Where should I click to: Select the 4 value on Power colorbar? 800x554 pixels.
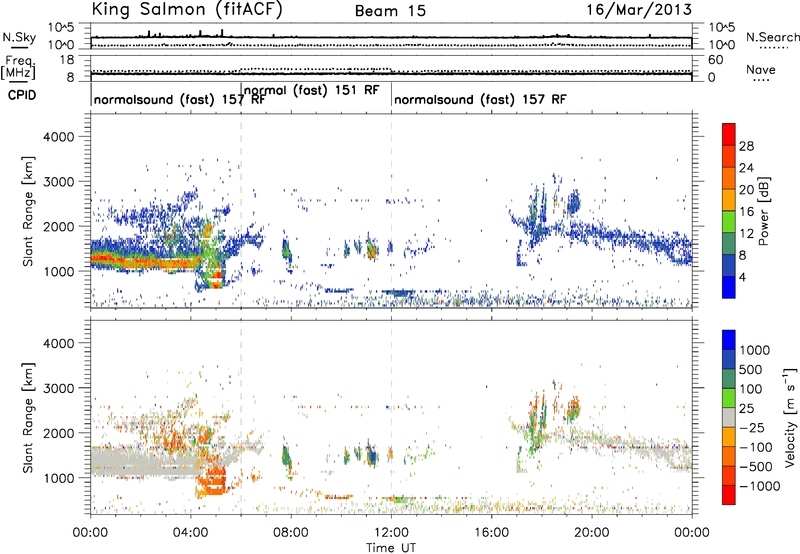743,278
